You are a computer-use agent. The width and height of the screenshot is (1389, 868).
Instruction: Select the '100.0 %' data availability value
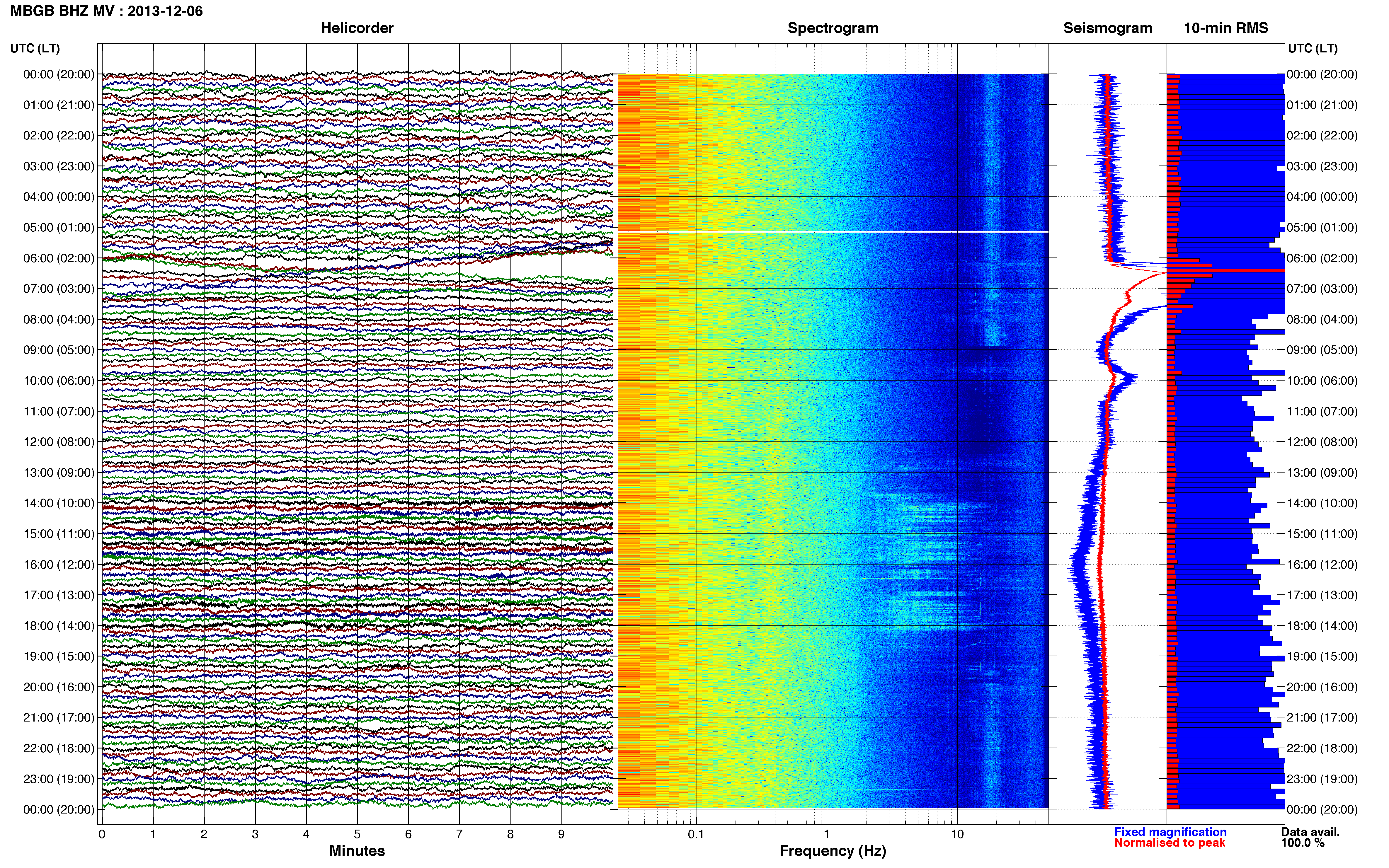click(1303, 843)
